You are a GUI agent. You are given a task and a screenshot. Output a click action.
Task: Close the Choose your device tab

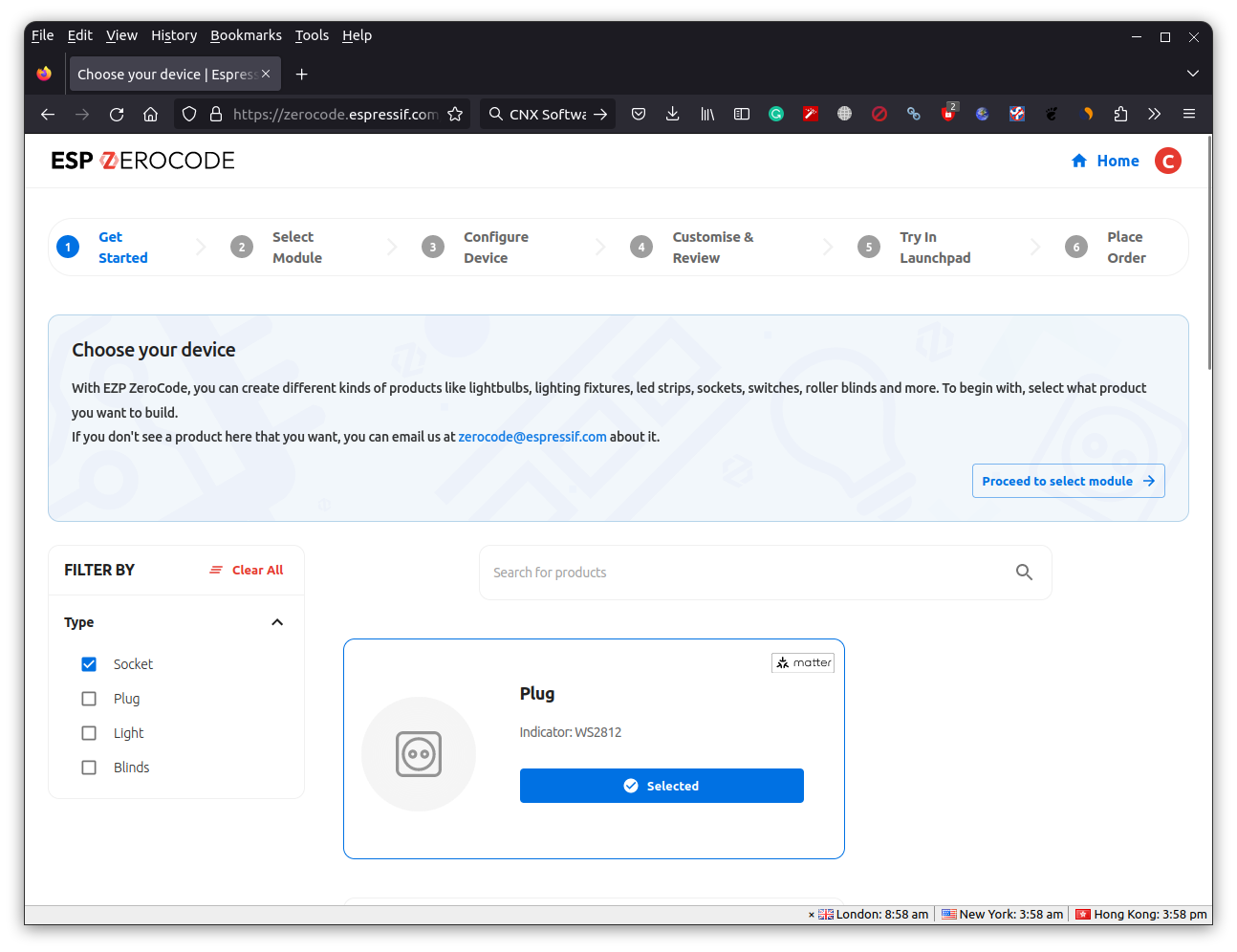coord(266,74)
